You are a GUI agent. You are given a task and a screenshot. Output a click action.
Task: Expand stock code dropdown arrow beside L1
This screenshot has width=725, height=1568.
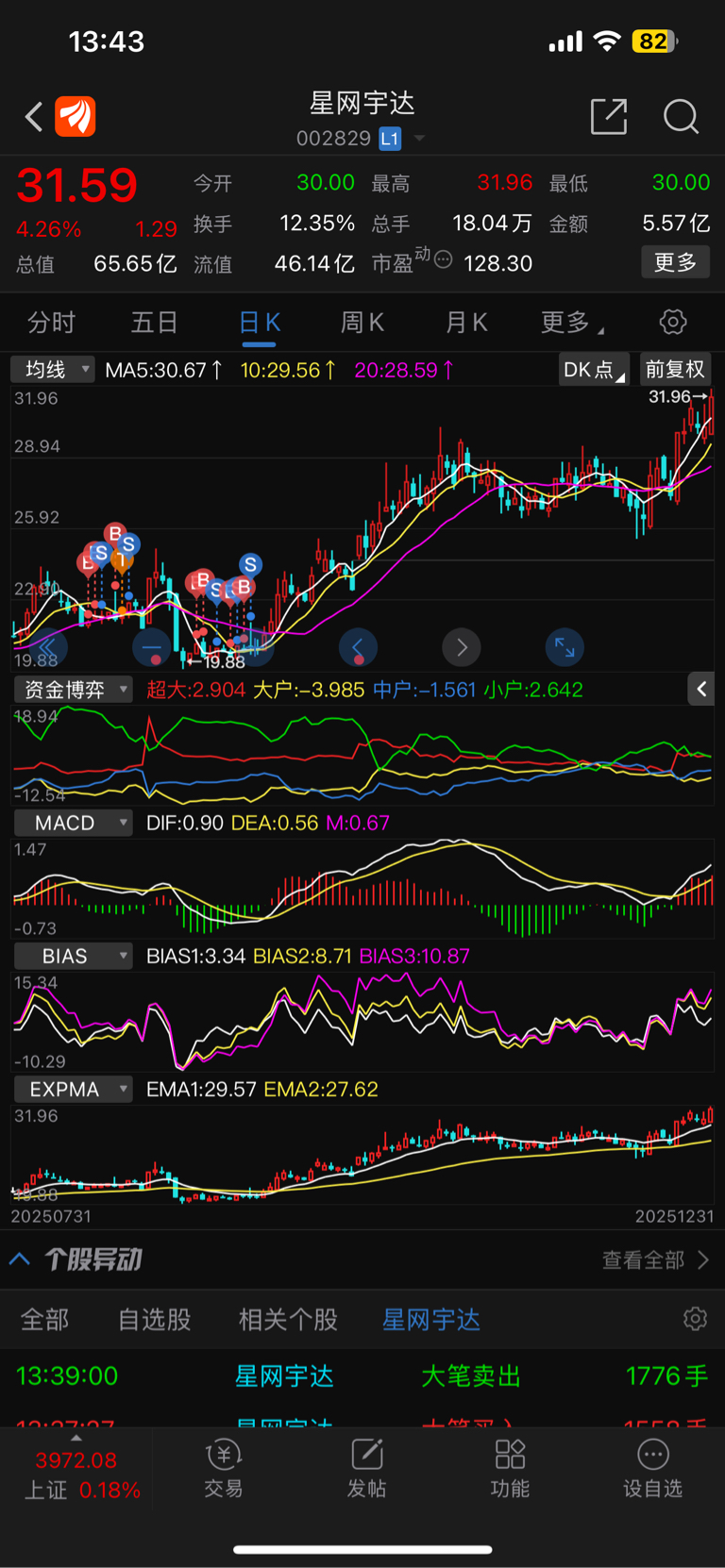(419, 139)
